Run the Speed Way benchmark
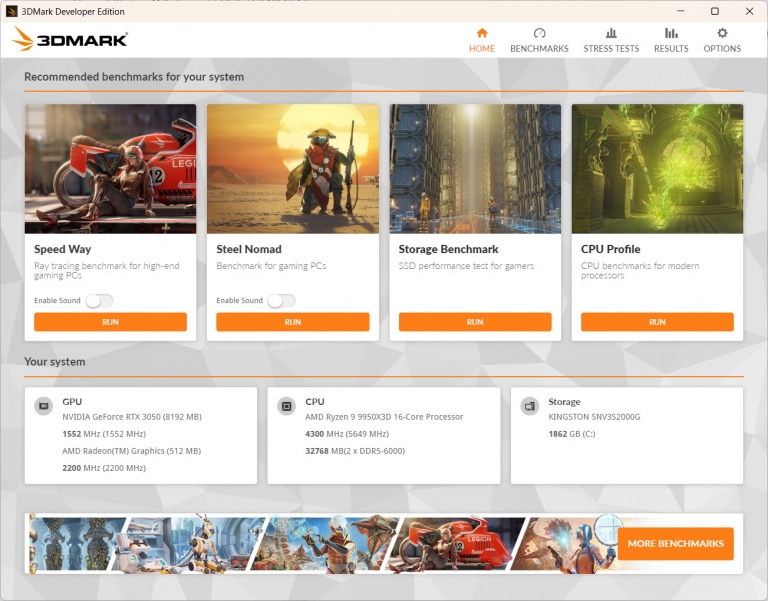This screenshot has height=601, width=768. coord(110,322)
